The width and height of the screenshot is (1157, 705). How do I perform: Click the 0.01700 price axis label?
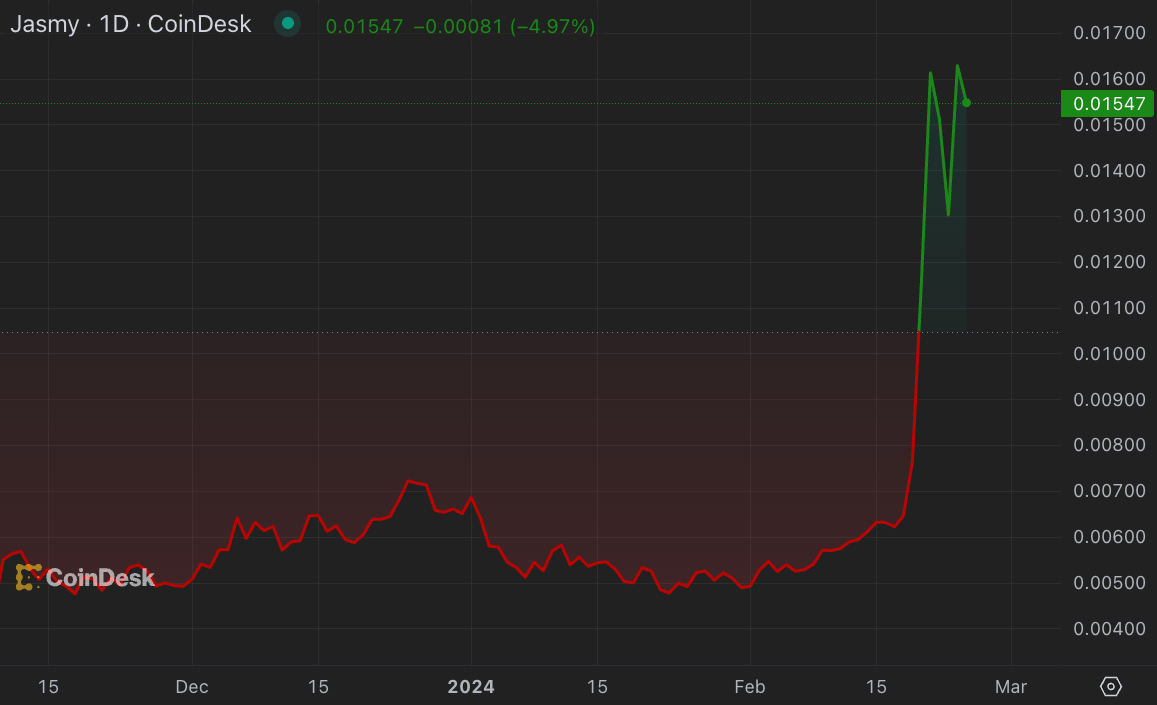tap(1109, 32)
